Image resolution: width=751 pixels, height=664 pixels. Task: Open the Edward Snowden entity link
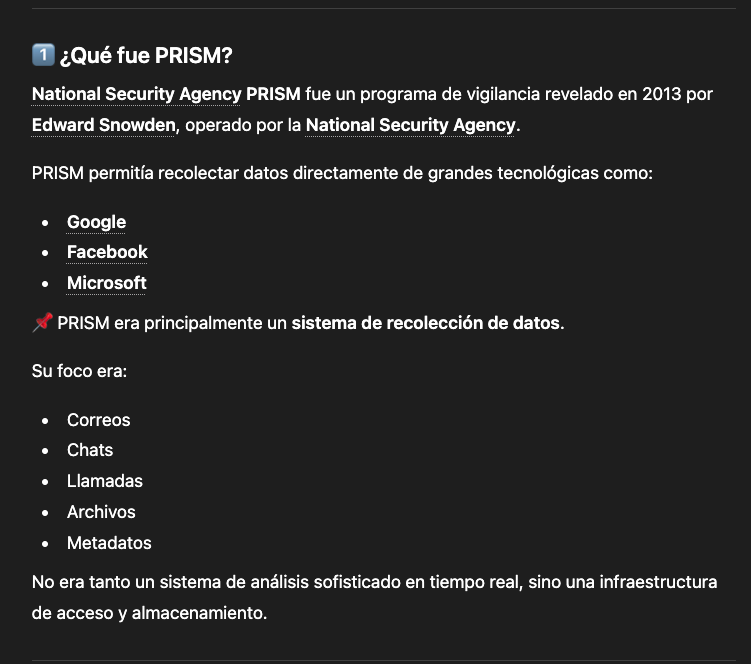click(x=103, y=125)
